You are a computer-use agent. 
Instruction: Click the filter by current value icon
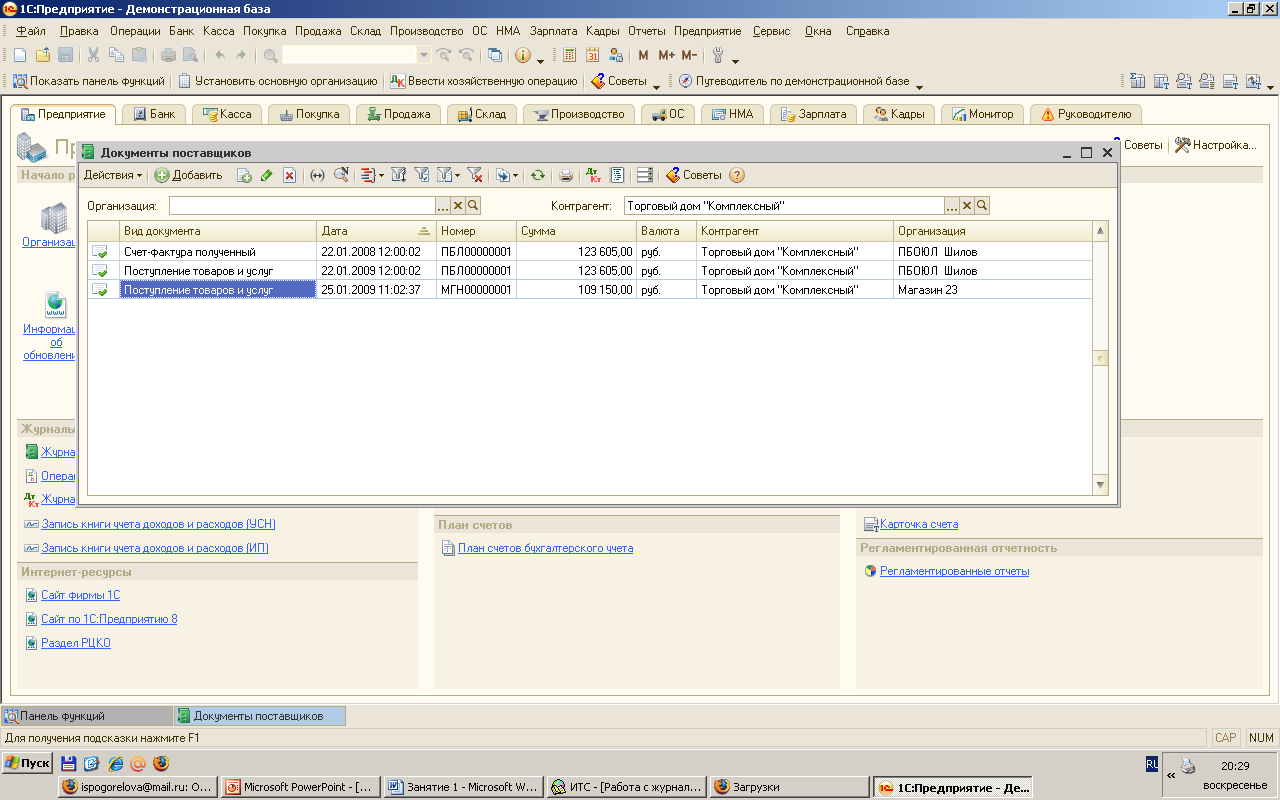pos(423,175)
